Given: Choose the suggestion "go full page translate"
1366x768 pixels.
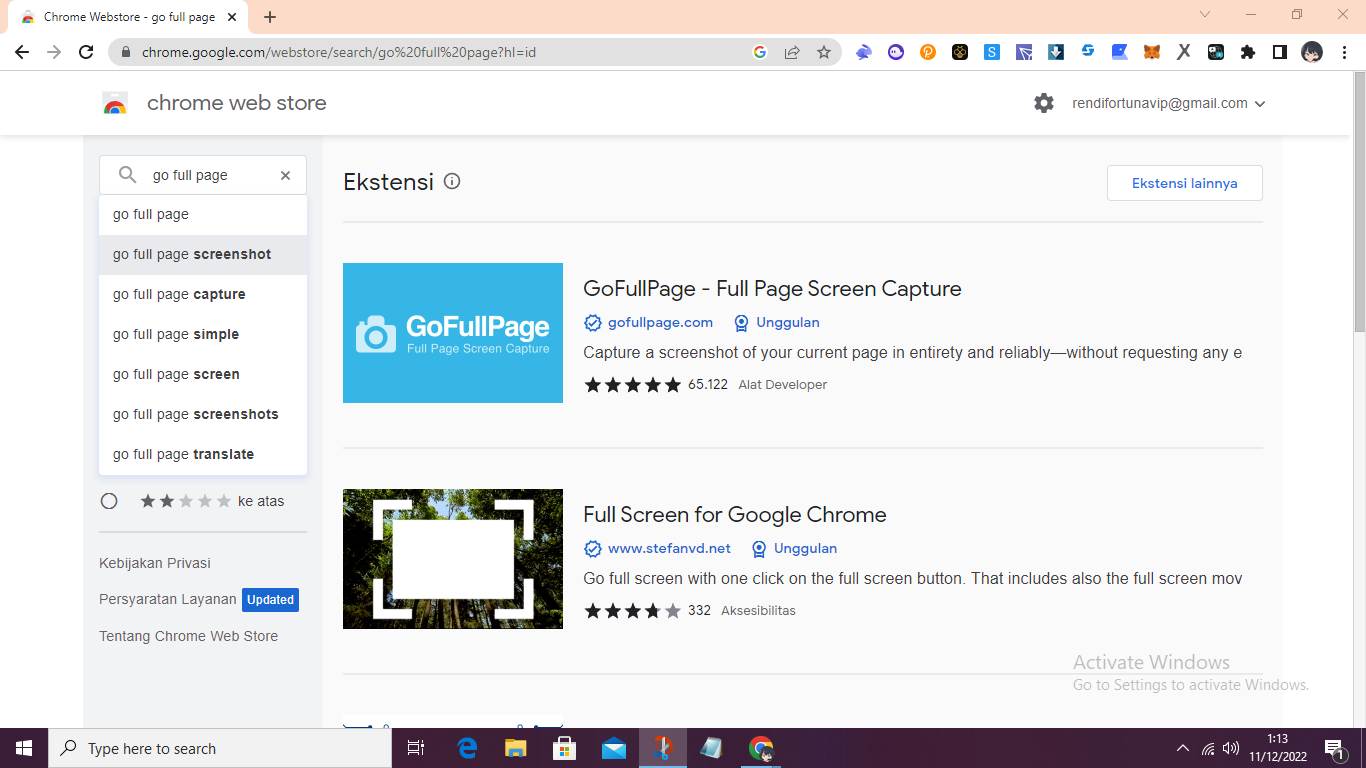Looking at the screenshot, I should 203,454.
